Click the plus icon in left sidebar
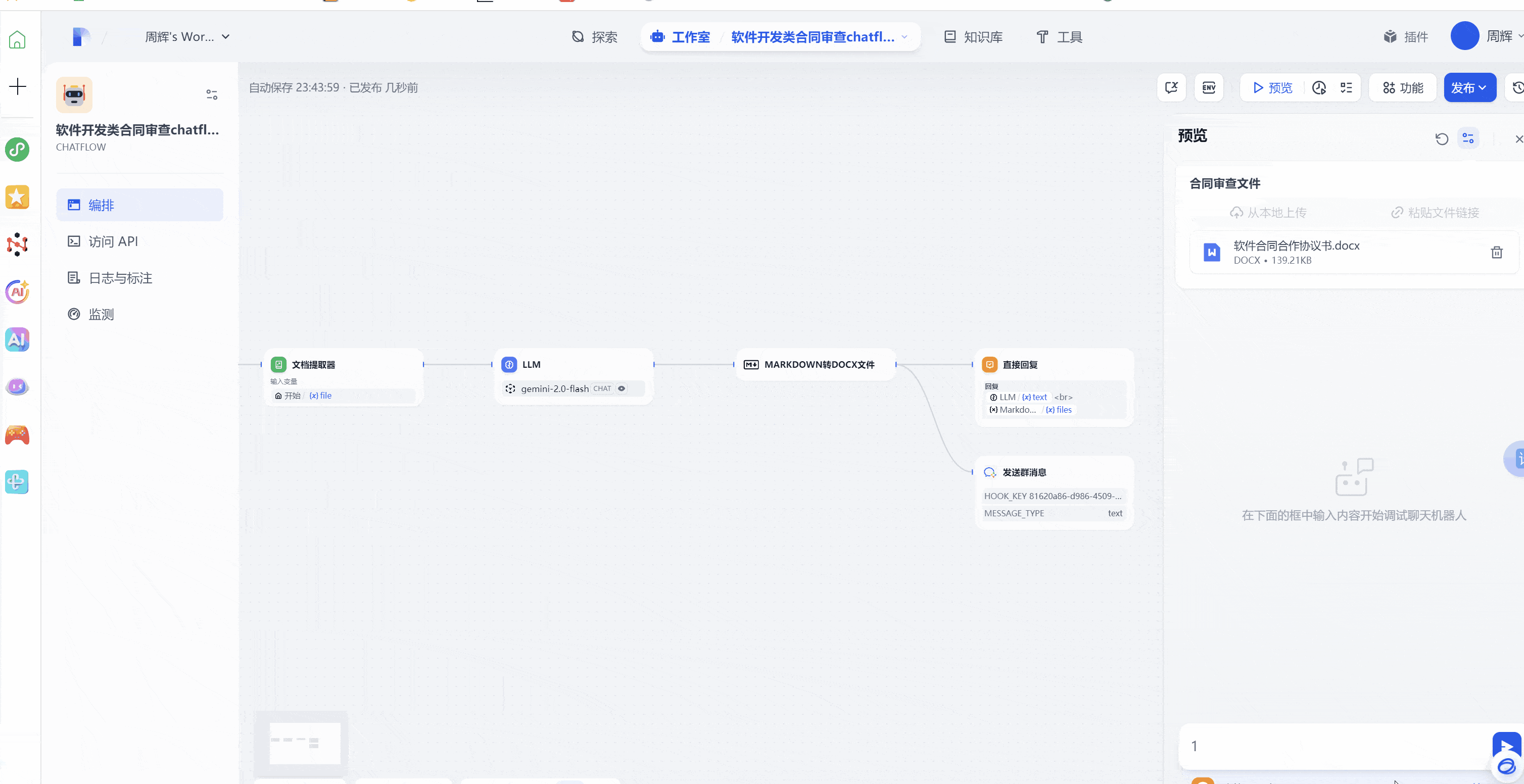1524x784 pixels. (x=18, y=86)
